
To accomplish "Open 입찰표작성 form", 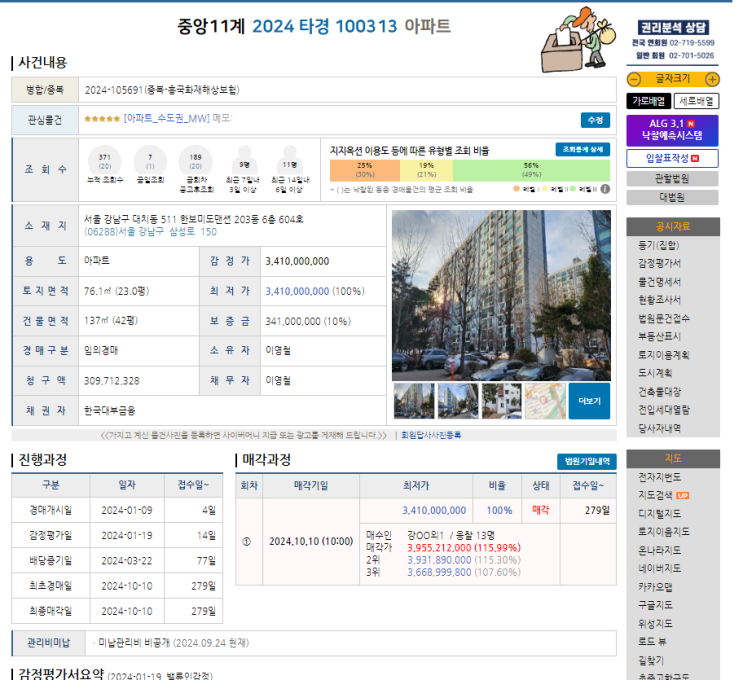I will coord(672,158).
